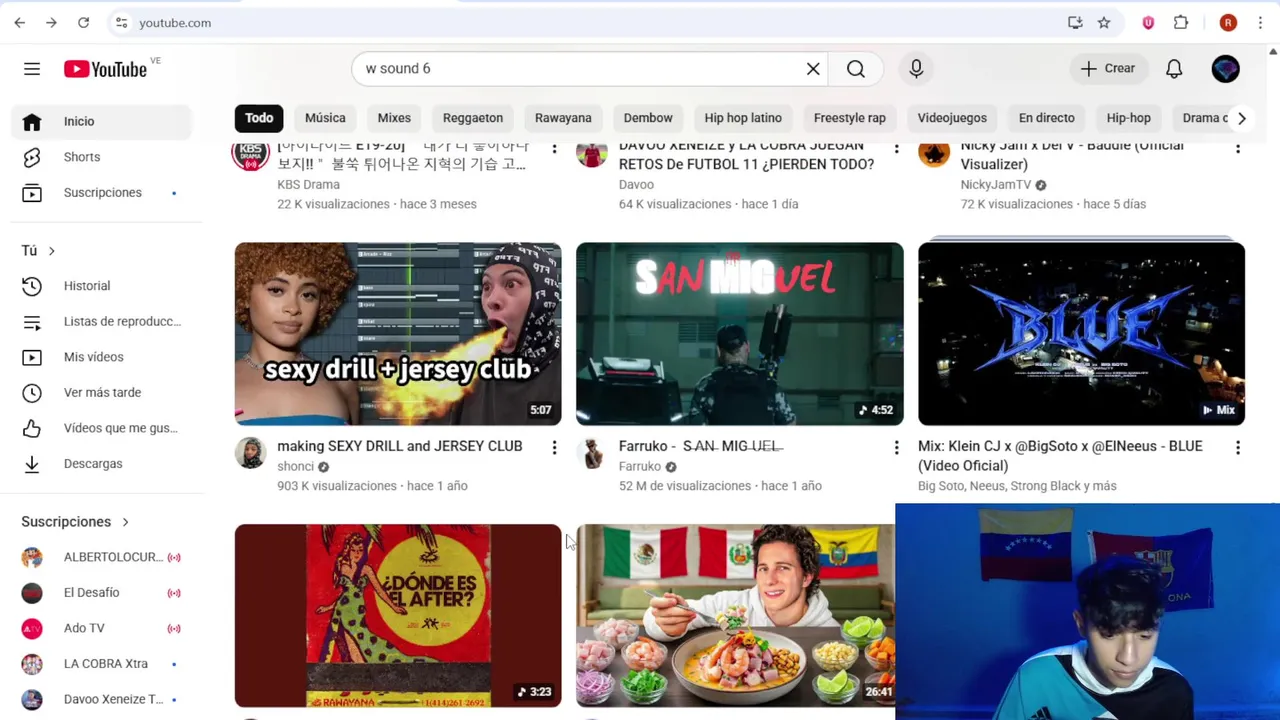This screenshot has width=1280, height=720.
Task: Activate voice search microphone icon
Action: point(916,69)
